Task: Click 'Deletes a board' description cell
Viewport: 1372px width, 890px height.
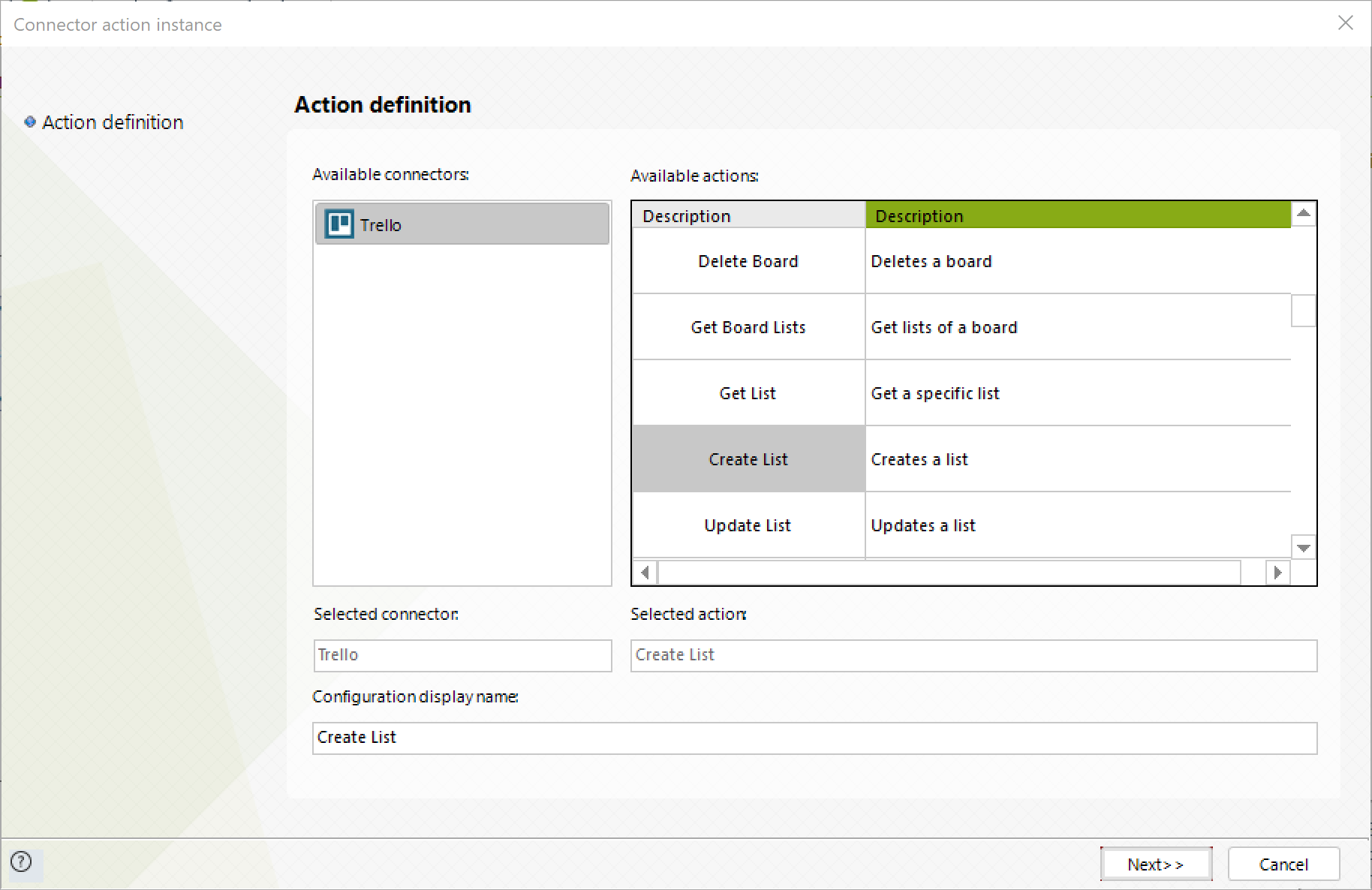Action: click(1078, 261)
